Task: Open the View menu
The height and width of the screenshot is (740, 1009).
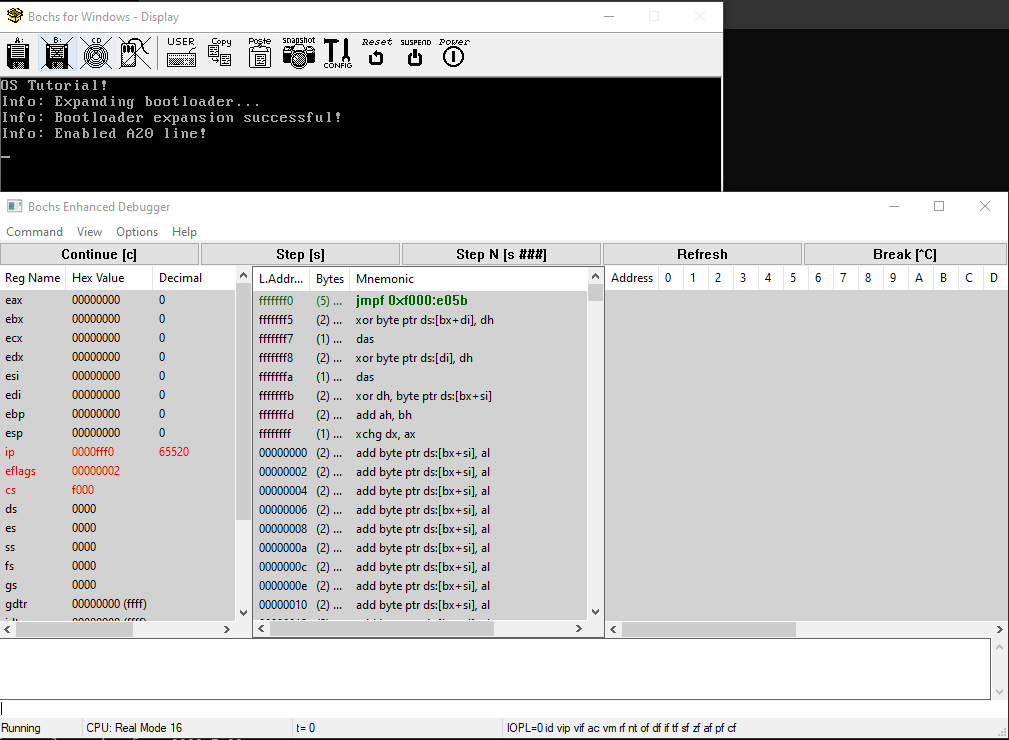Action: coord(89,231)
